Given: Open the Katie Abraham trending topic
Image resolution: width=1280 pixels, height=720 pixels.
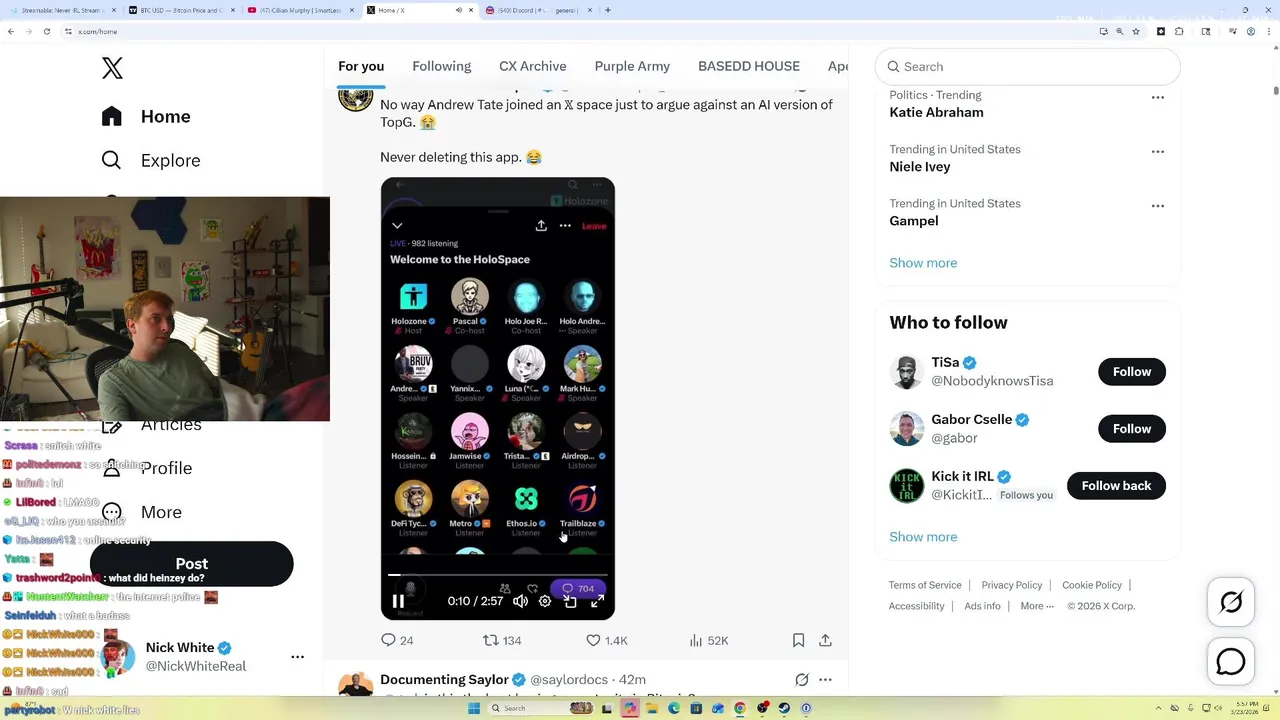Looking at the screenshot, I should [936, 112].
